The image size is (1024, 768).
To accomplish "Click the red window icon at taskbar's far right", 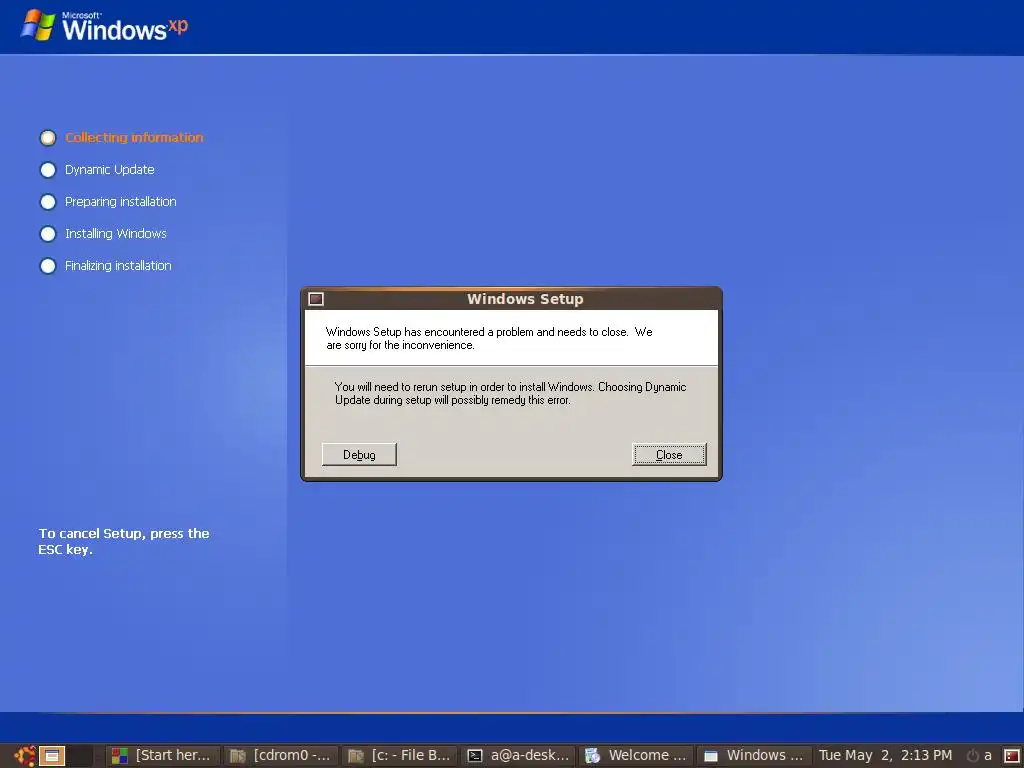I will (1012, 756).
